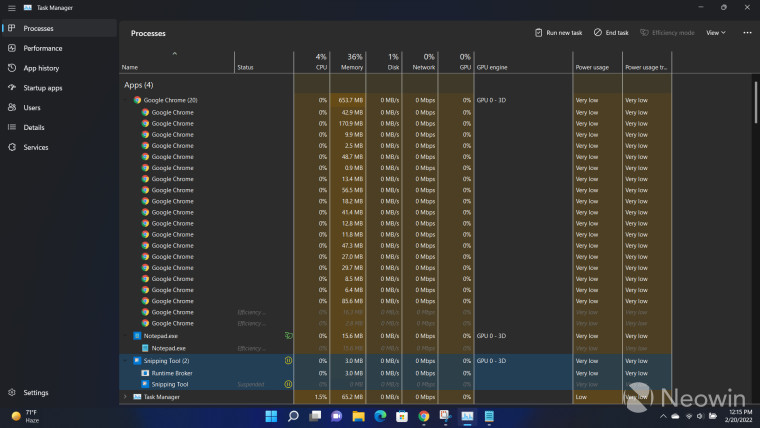Open the Windows Start menu
The width and height of the screenshot is (760, 428).
point(271,416)
